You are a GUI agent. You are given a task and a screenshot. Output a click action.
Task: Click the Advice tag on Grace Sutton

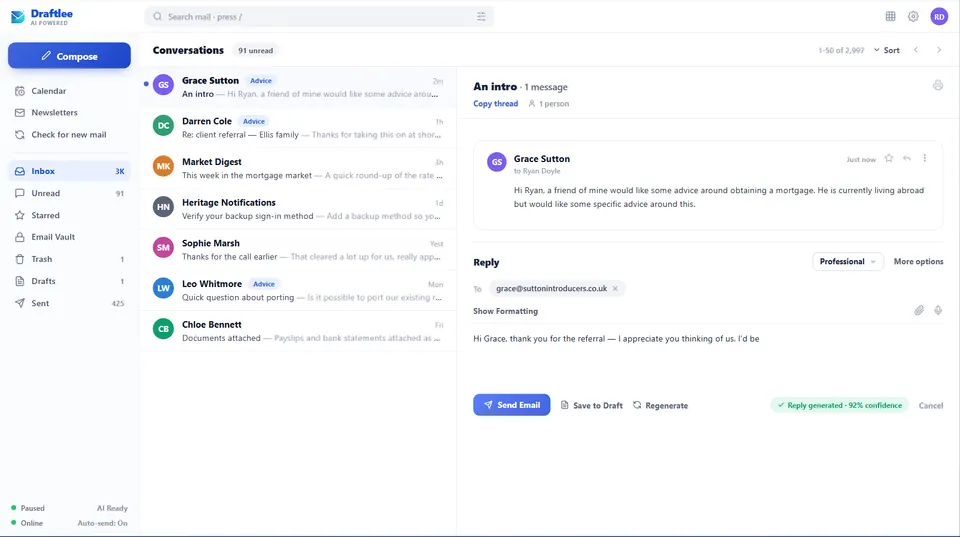pyautogui.click(x=261, y=81)
